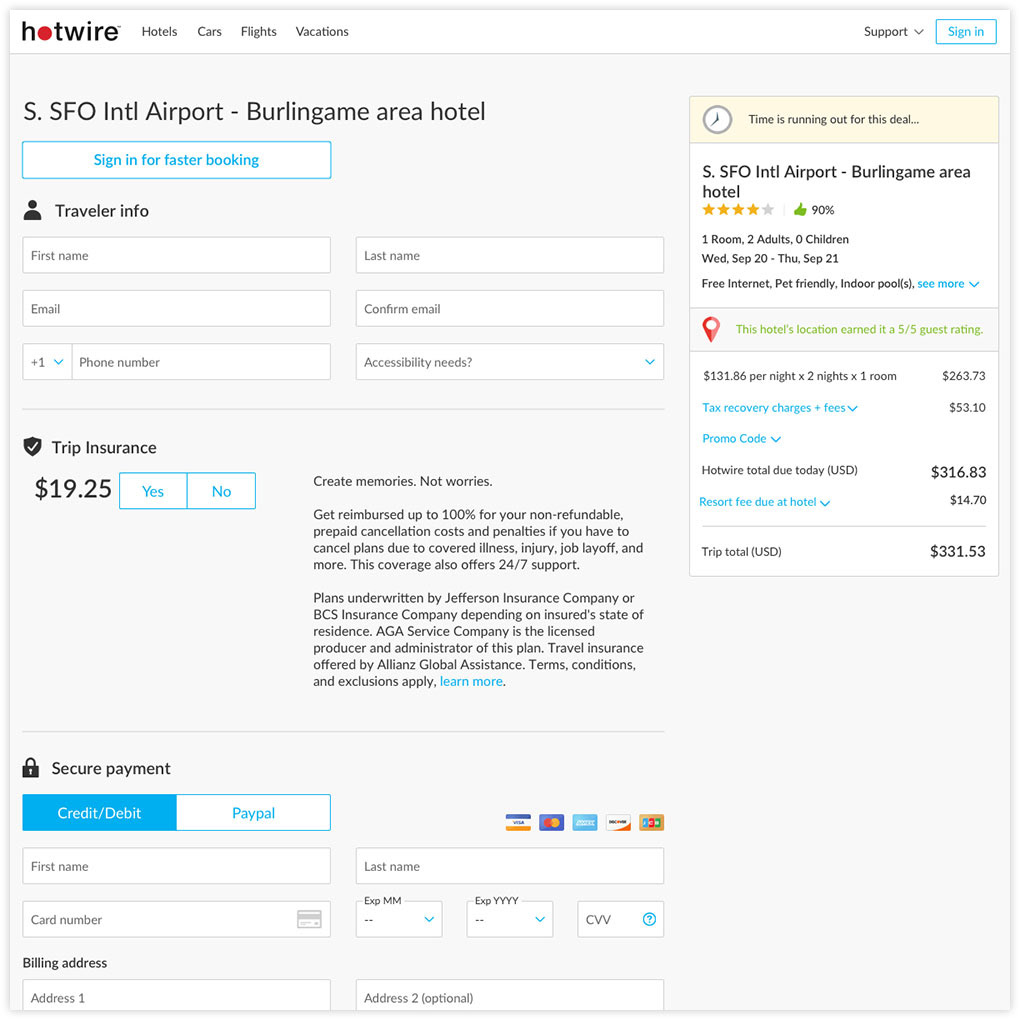Expand the Promo Code section
This screenshot has width=1020, height=1020.
741,439
